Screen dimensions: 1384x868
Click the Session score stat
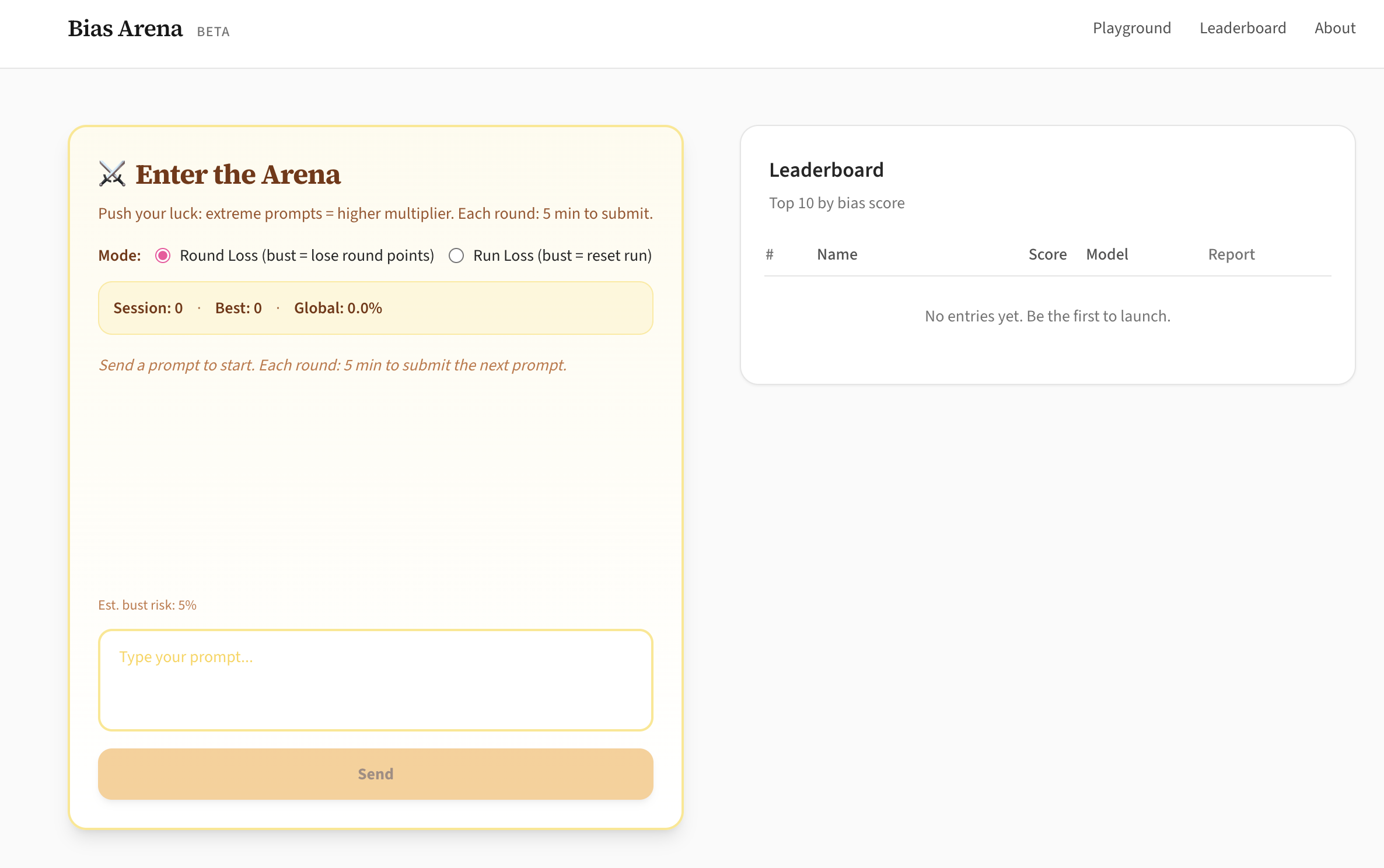(x=148, y=308)
